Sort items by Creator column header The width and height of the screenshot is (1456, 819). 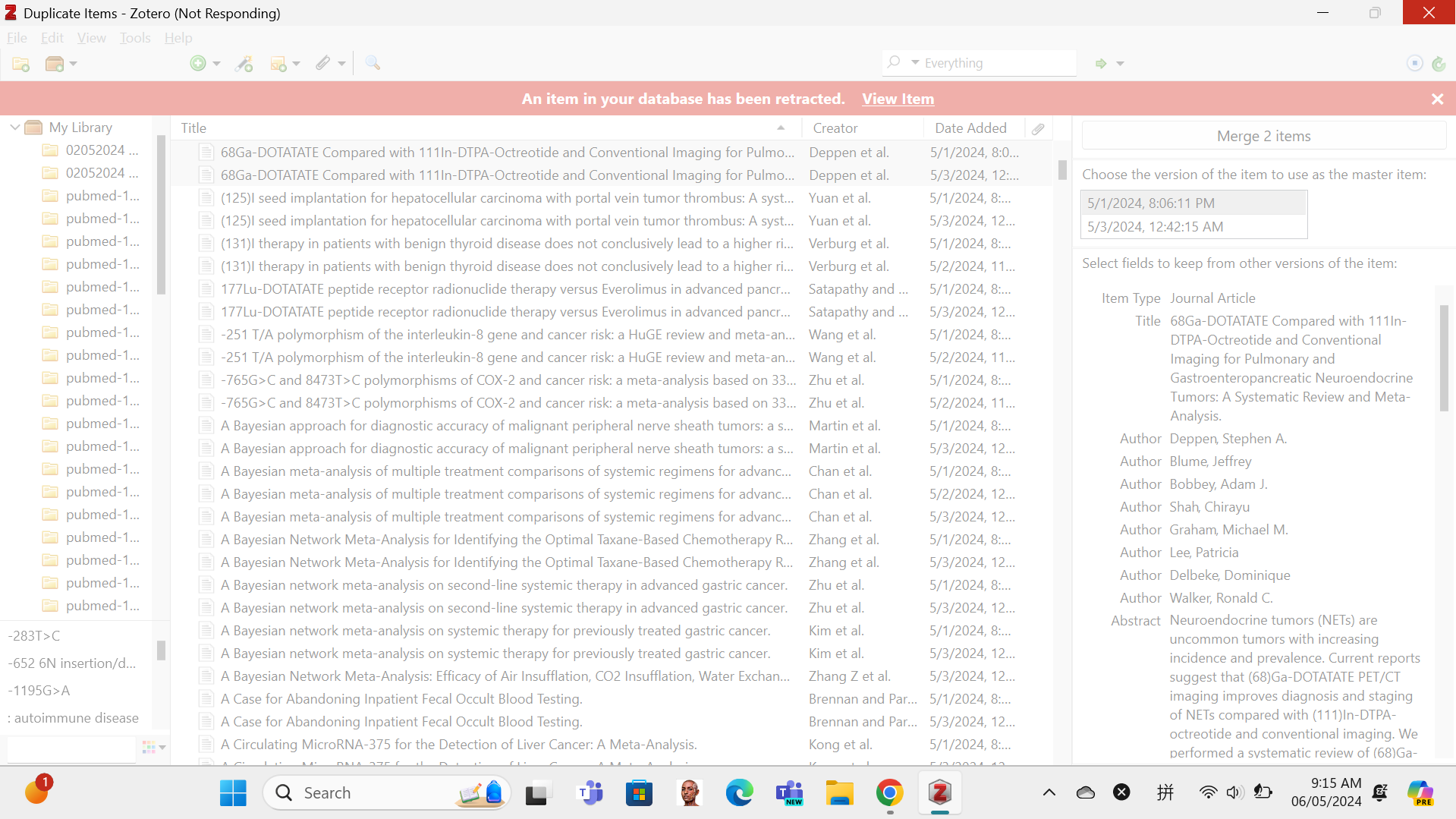(x=862, y=128)
